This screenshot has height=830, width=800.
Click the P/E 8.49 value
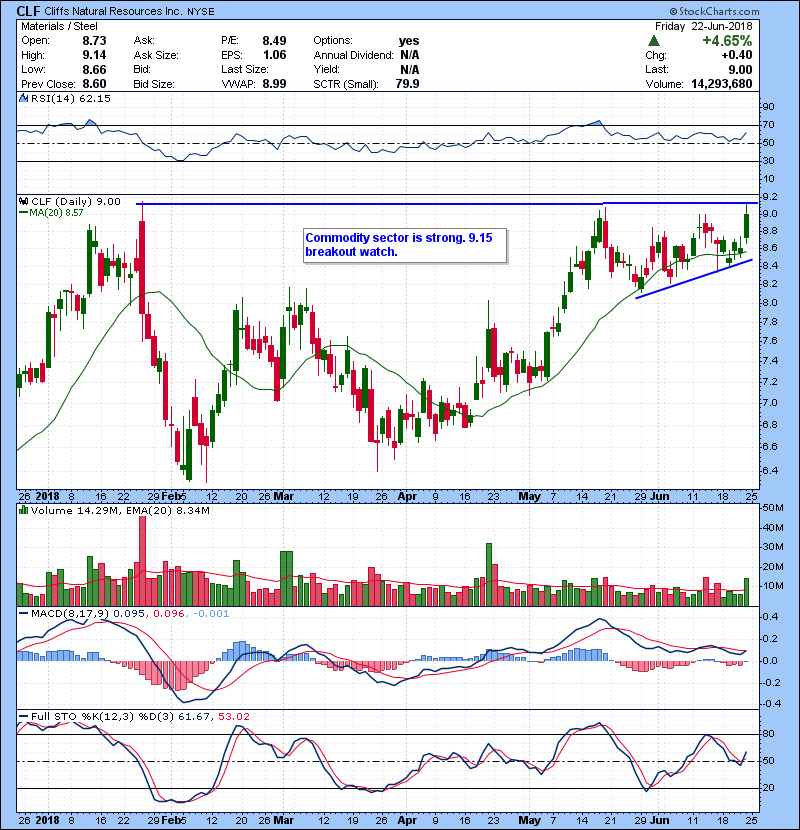pos(274,41)
